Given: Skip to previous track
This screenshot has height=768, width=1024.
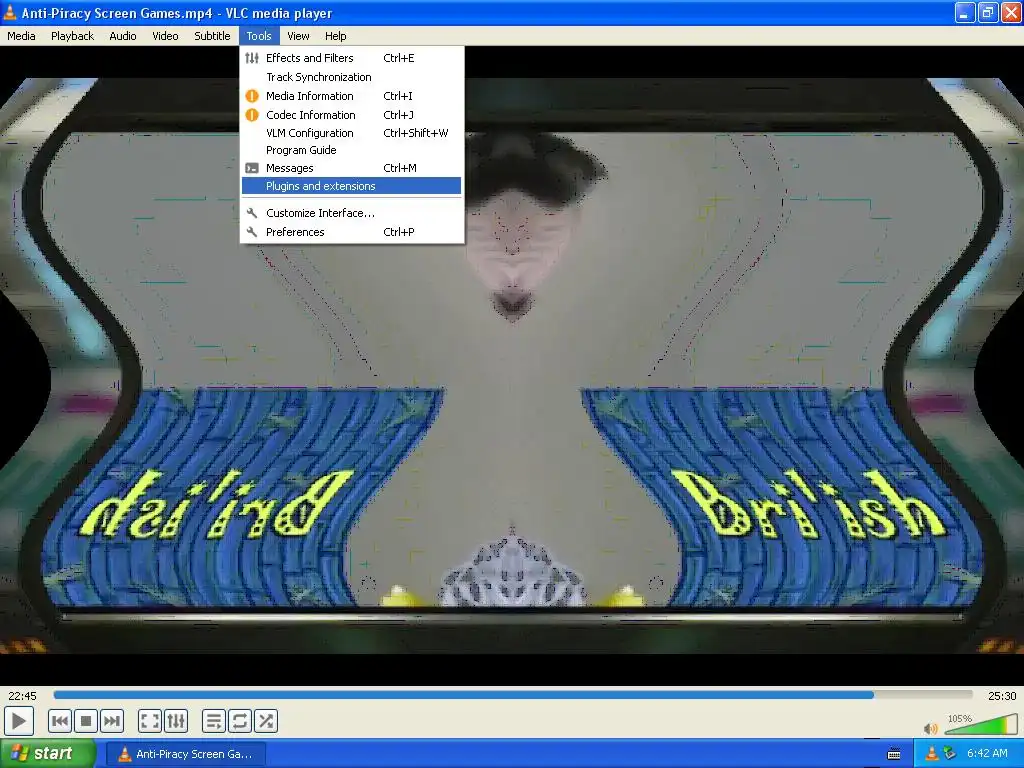Looking at the screenshot, I should tap(59, 722).
